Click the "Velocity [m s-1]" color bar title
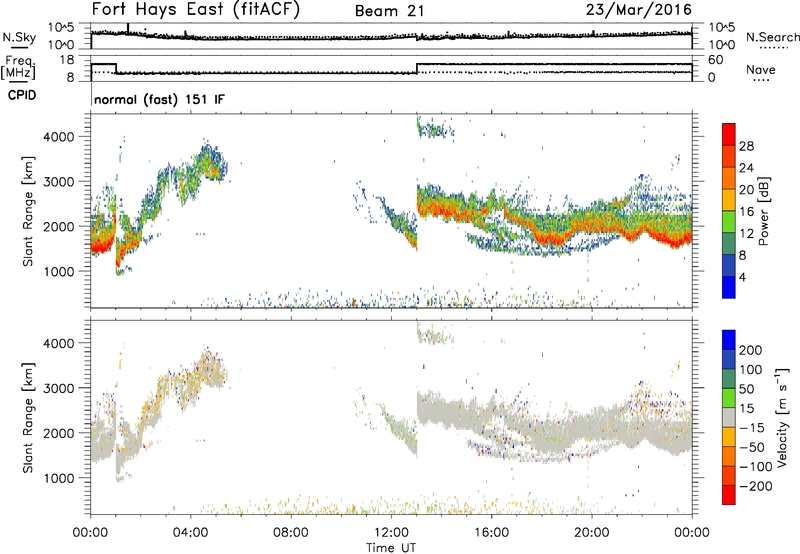800x554 pixels. coord(782,417)
